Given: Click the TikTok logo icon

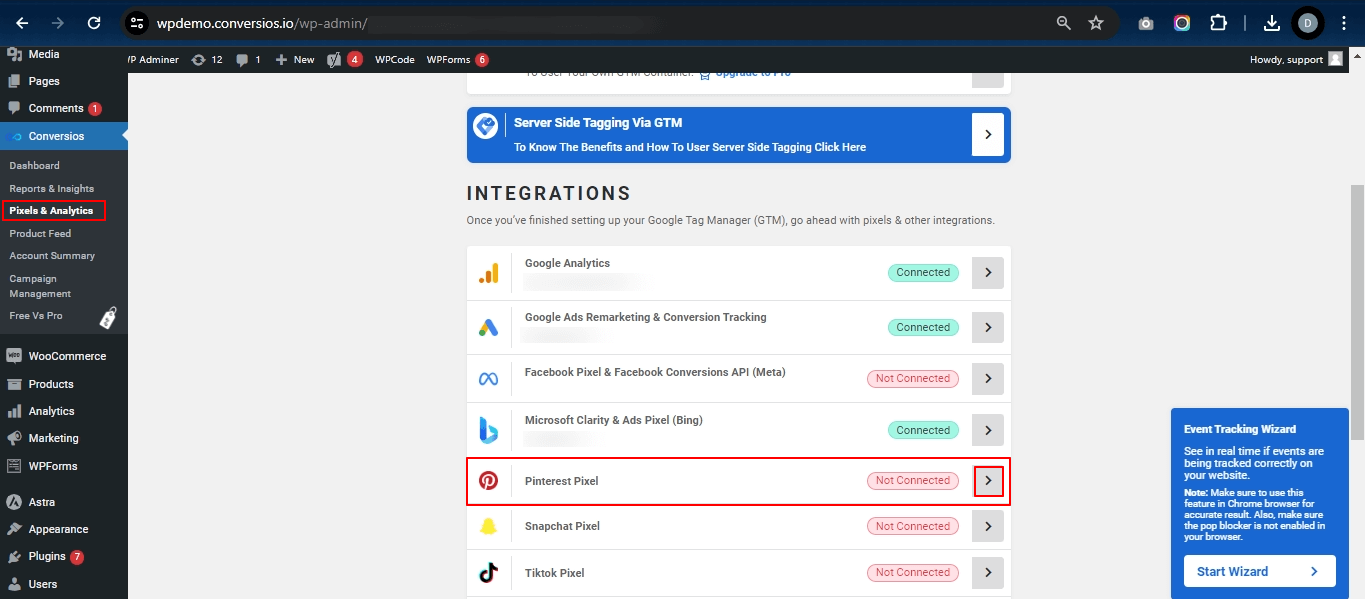Looking at the screenshot, I should pos(488,573).
